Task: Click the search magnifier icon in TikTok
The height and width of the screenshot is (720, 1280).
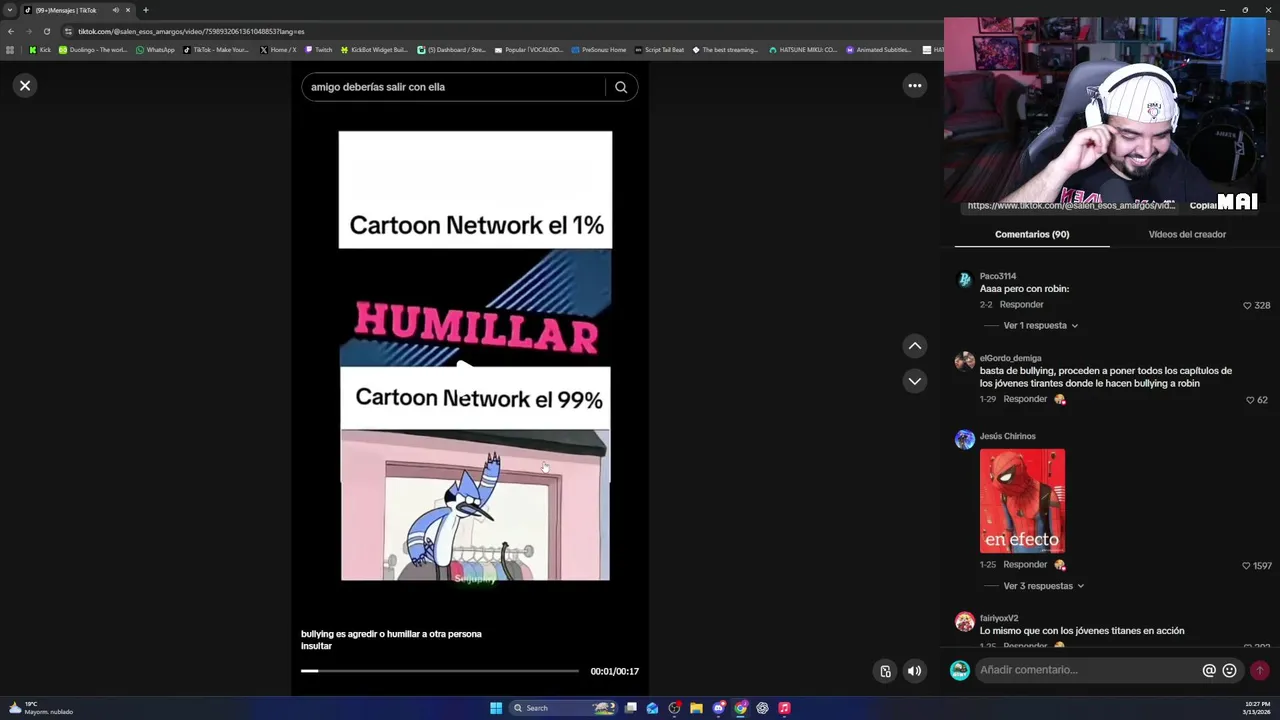Action: click(621, 87)
